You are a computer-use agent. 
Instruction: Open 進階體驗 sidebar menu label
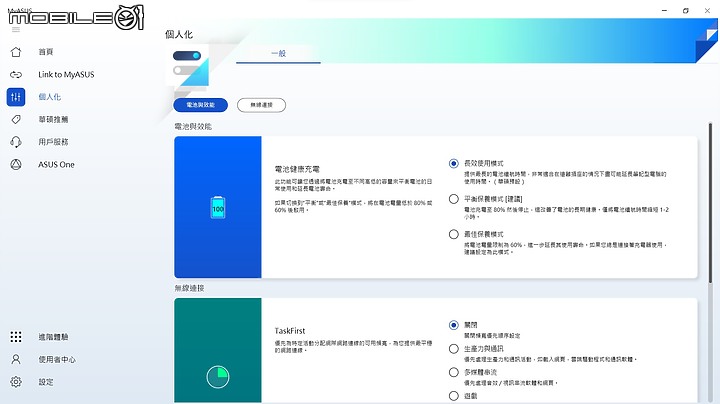point(53,337)
